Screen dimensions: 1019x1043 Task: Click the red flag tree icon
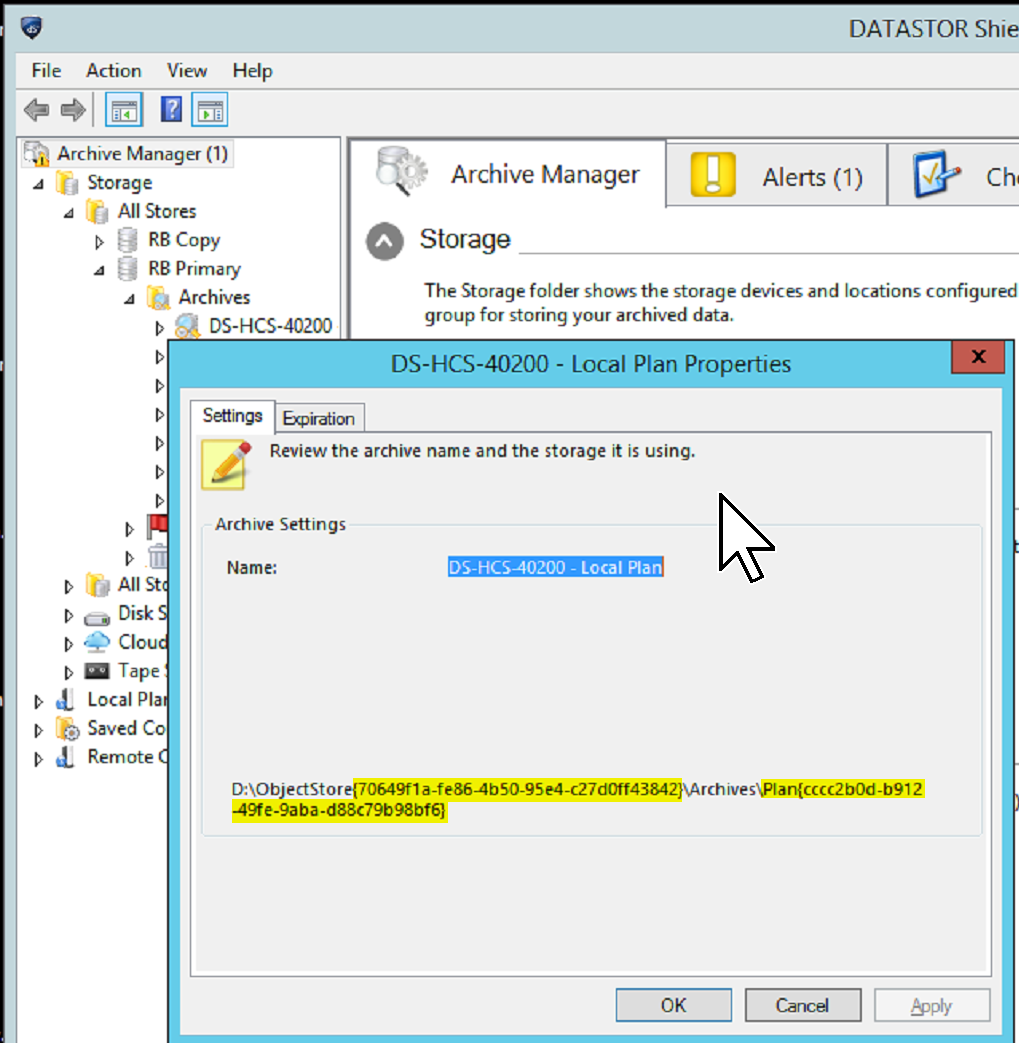(x=158, y=527)
